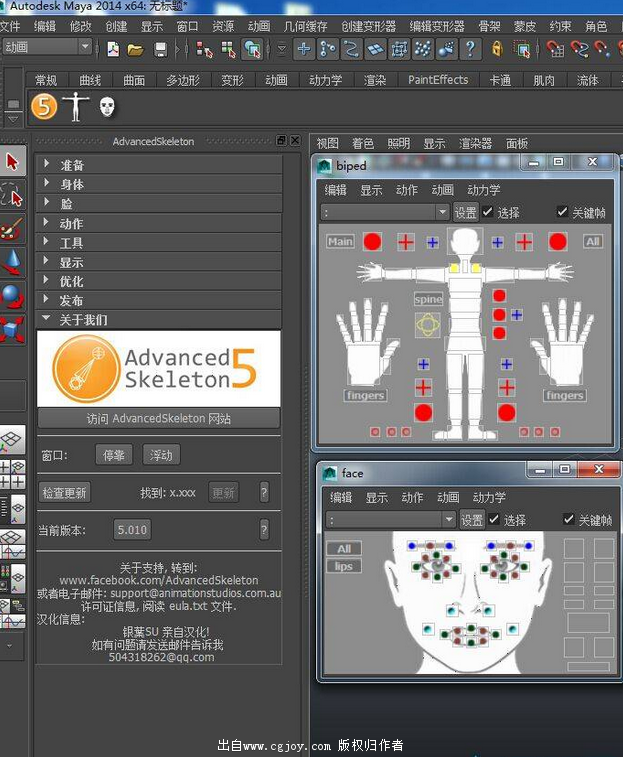Click the All button in face selector
The width and height of the screenshot is (623, 757).
pyautogui.click(x=344, y=548)
